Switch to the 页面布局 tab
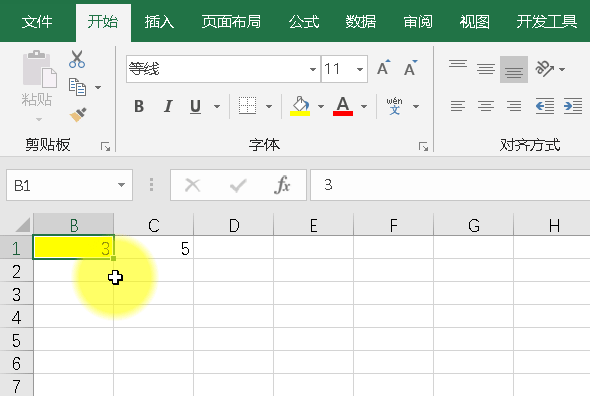590x396 pixels. (231, 22)
